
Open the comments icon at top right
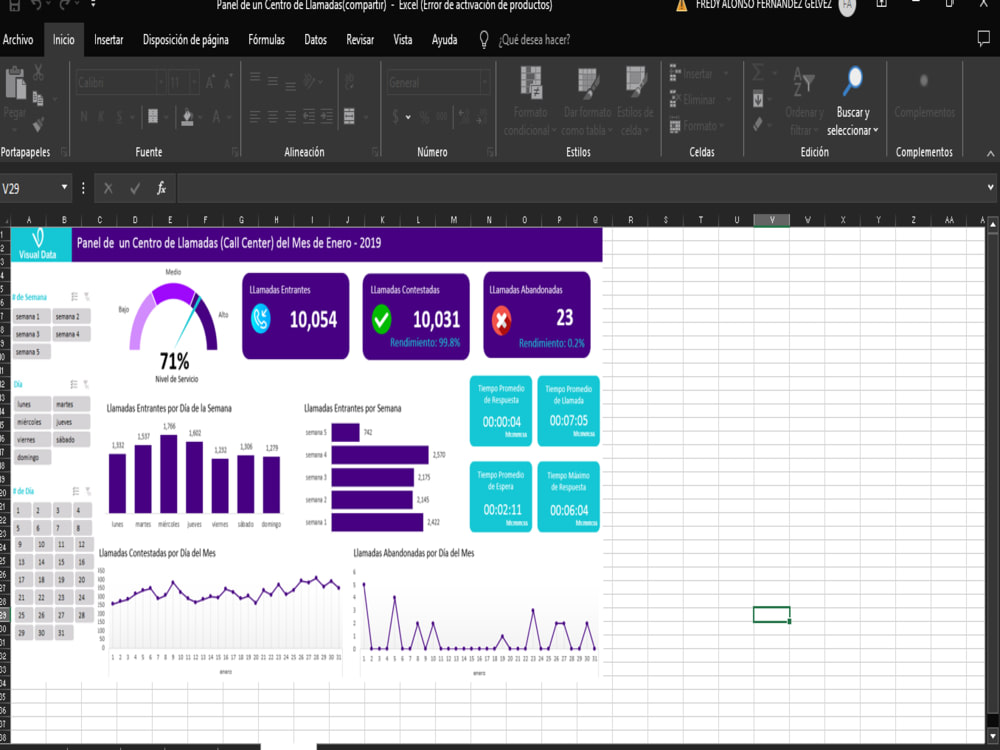coord(983,39)
